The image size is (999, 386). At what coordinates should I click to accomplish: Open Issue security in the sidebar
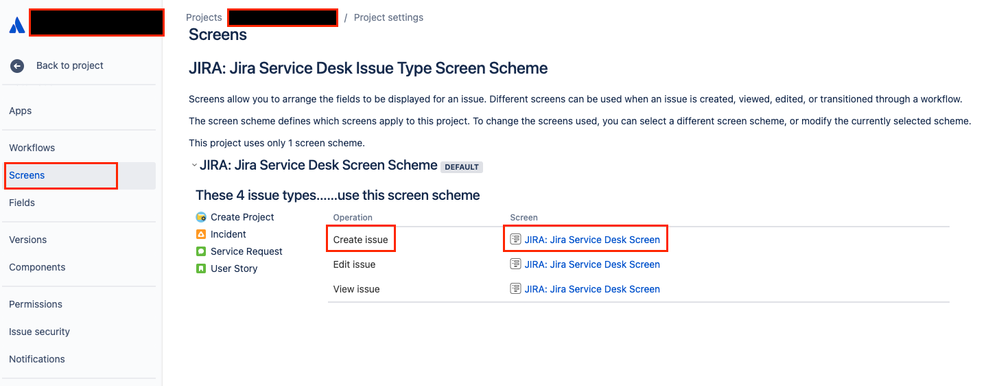click(x=40, y=332)
